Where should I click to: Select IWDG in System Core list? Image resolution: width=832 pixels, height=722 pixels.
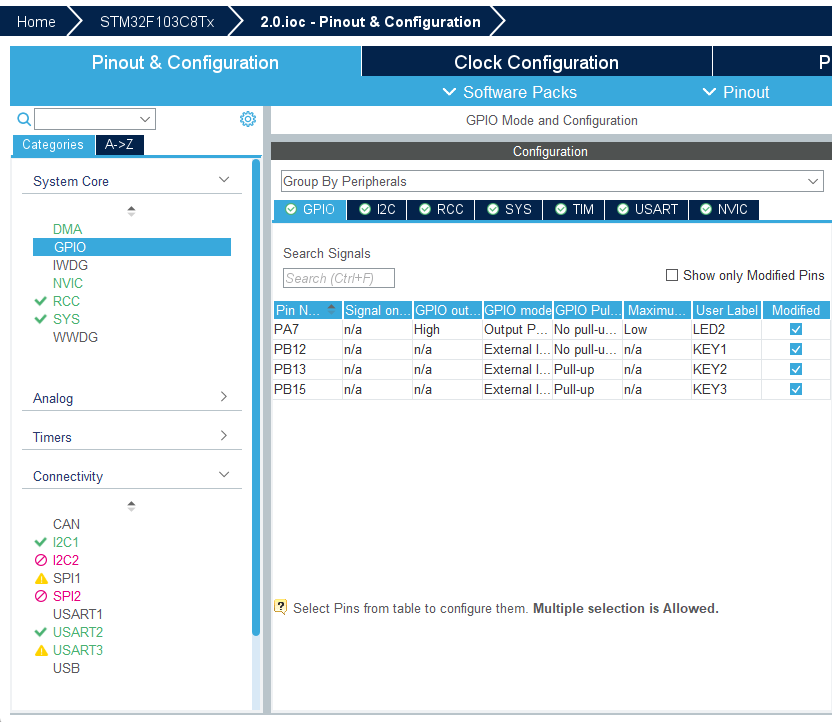(70, 265)
